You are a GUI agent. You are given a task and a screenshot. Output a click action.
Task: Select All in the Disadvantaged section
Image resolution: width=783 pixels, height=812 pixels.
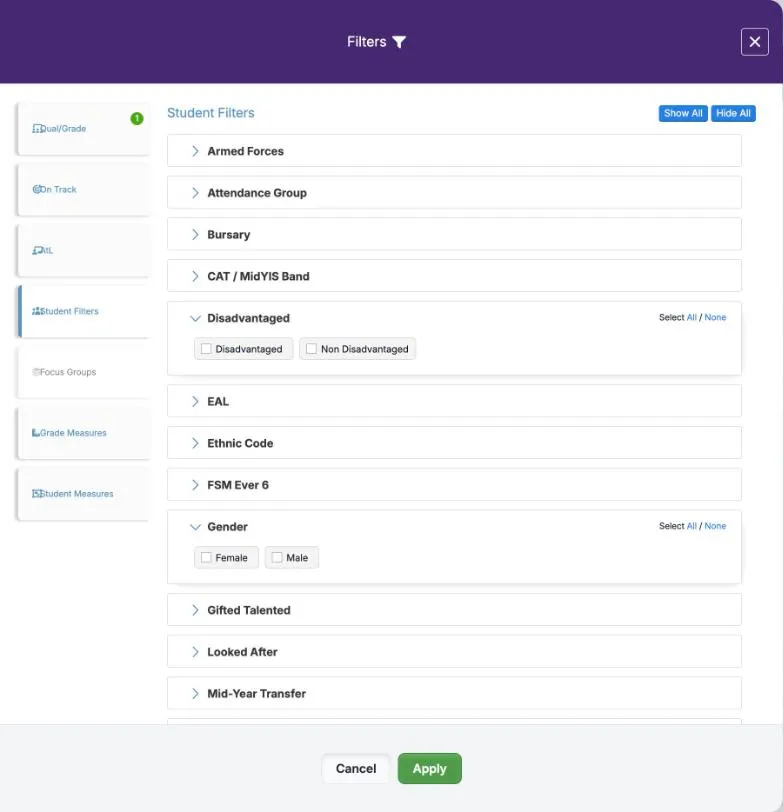point(691,317)
